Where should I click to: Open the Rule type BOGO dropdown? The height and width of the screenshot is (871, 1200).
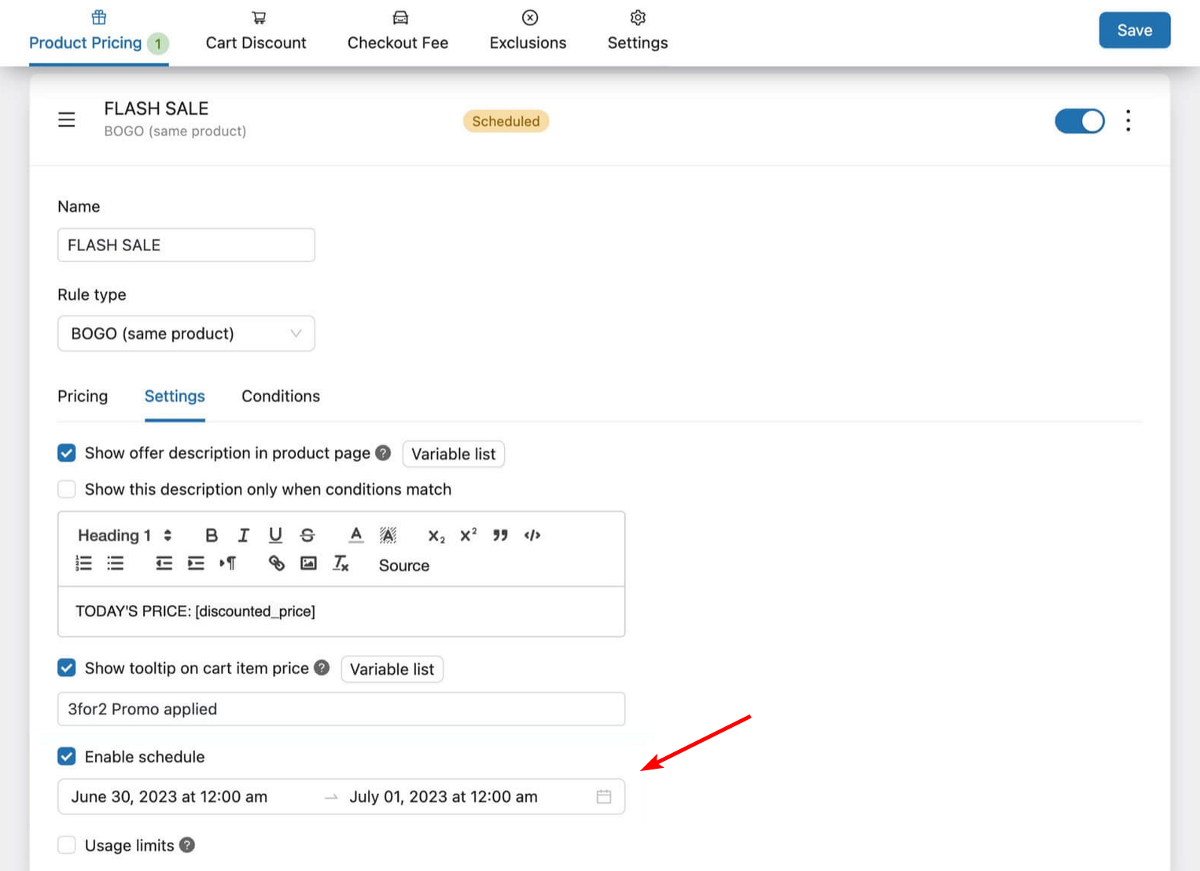[186, 334]
